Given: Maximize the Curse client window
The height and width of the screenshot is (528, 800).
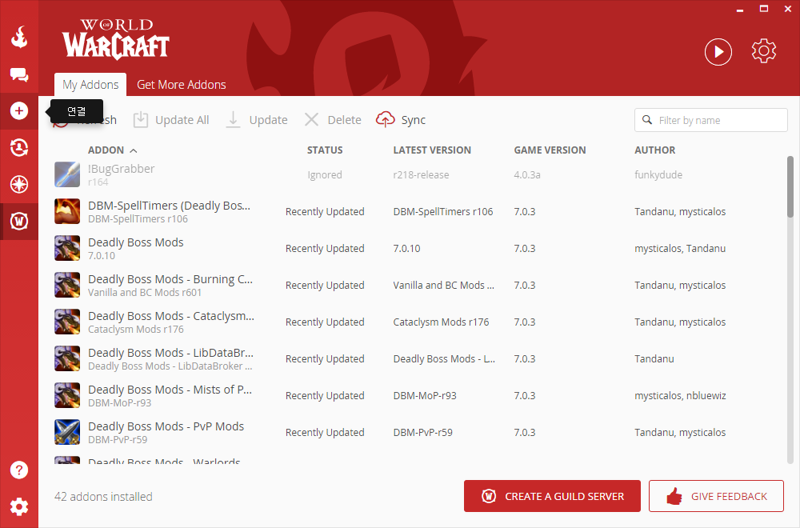Looking at the screenshot, I should pos(764,9).
